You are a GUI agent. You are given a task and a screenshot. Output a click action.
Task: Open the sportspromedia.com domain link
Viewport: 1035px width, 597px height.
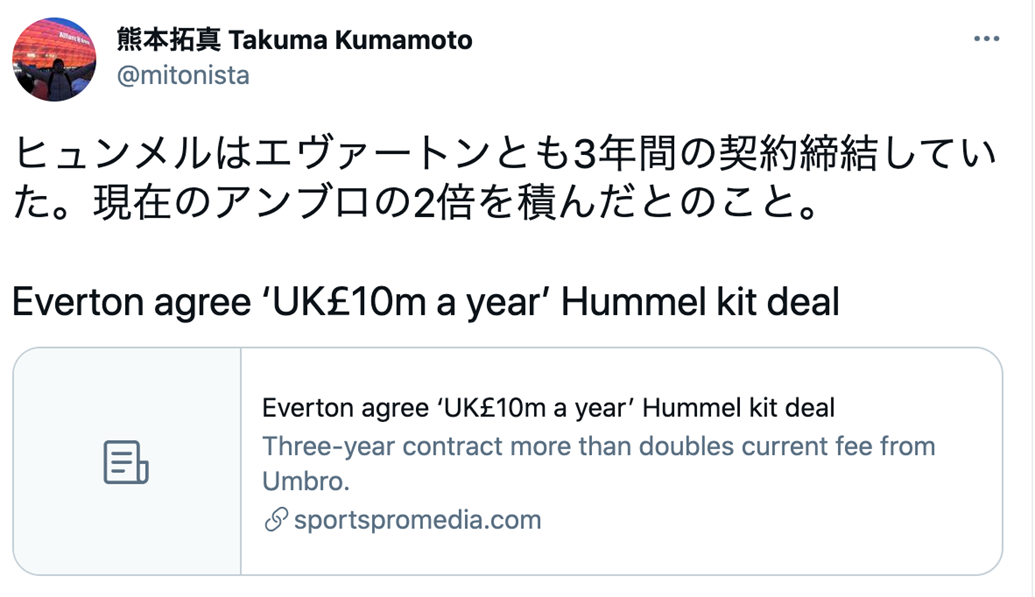[x=417, y=520]
